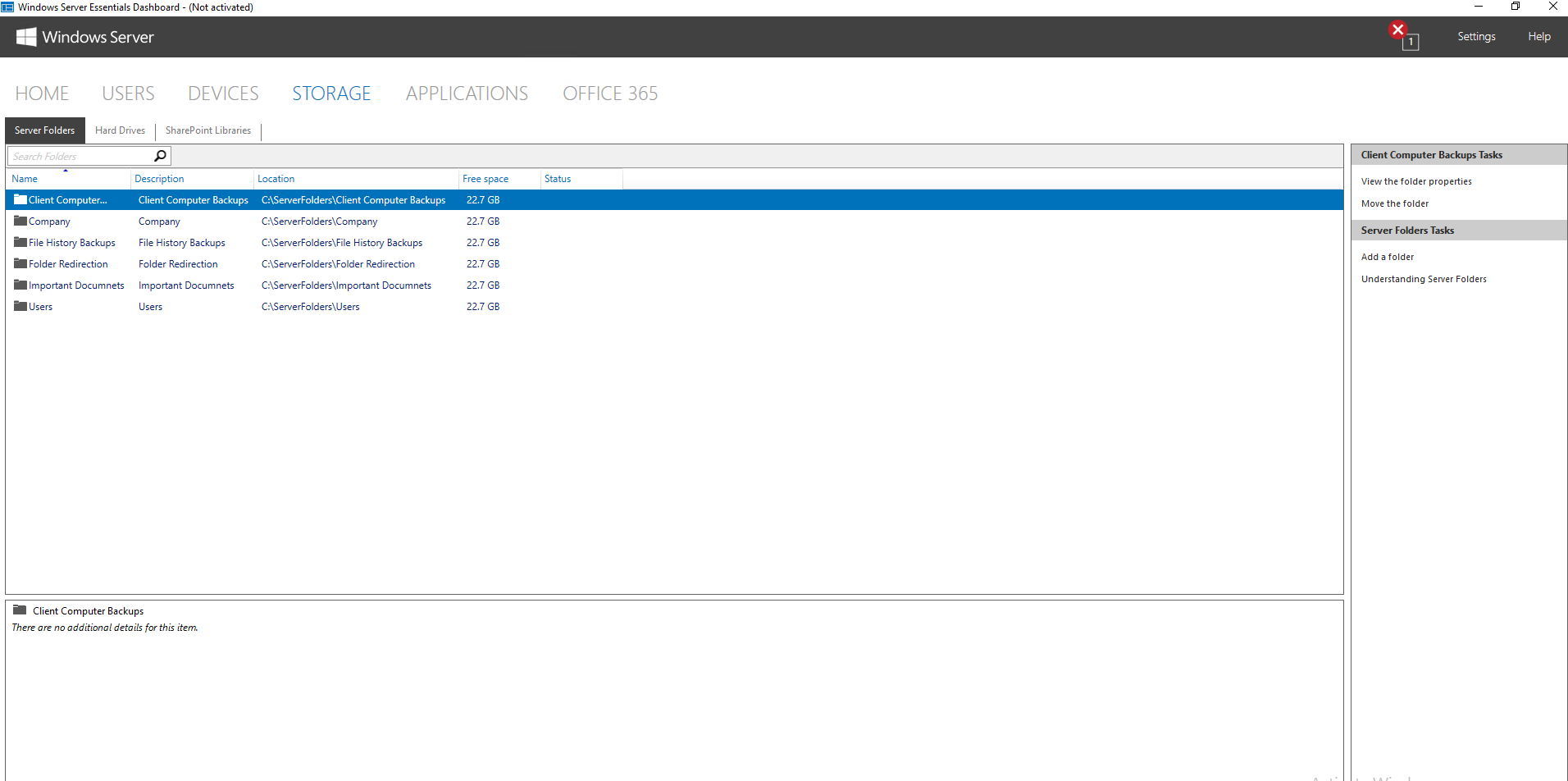The height and width of the screenshot is (781, 1568).
Task: Click the search magnifier icon
Action: coord(161,156)
